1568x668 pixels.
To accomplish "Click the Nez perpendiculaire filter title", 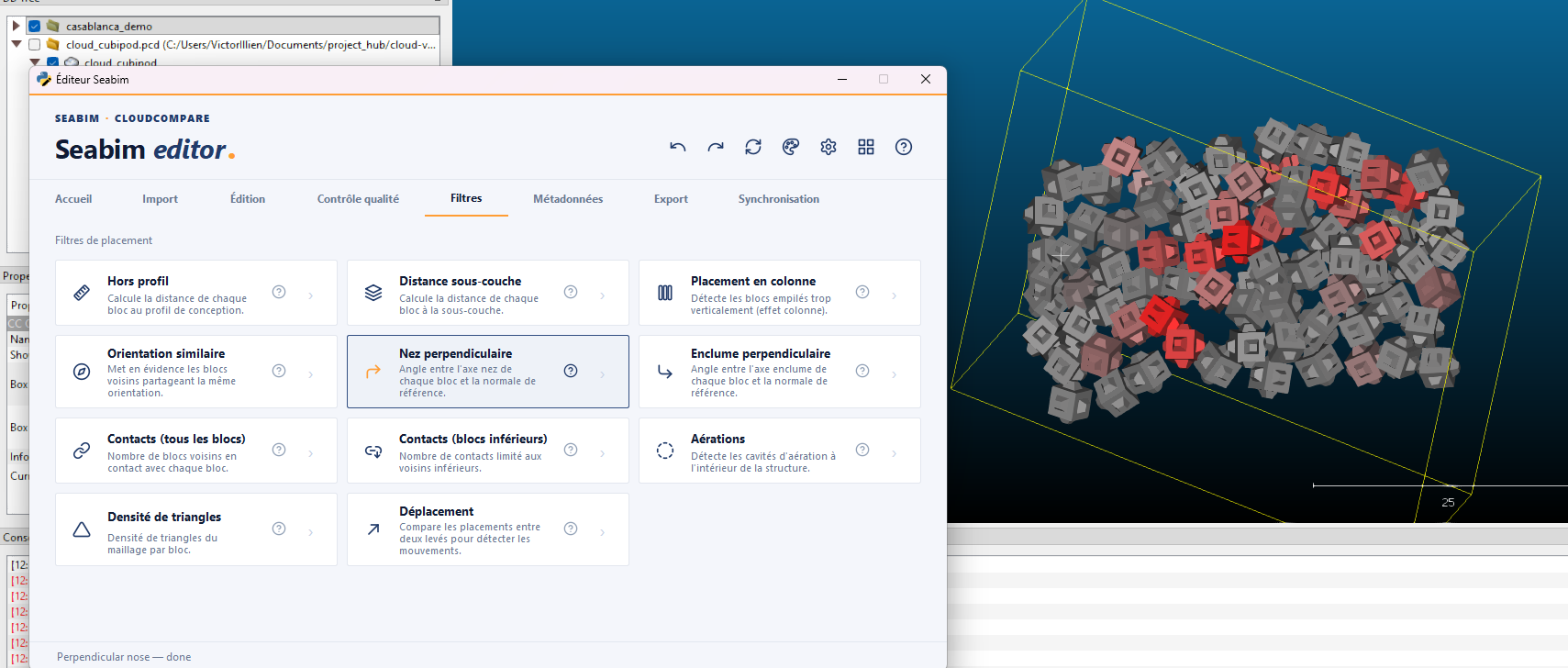I will coord(455,353).
